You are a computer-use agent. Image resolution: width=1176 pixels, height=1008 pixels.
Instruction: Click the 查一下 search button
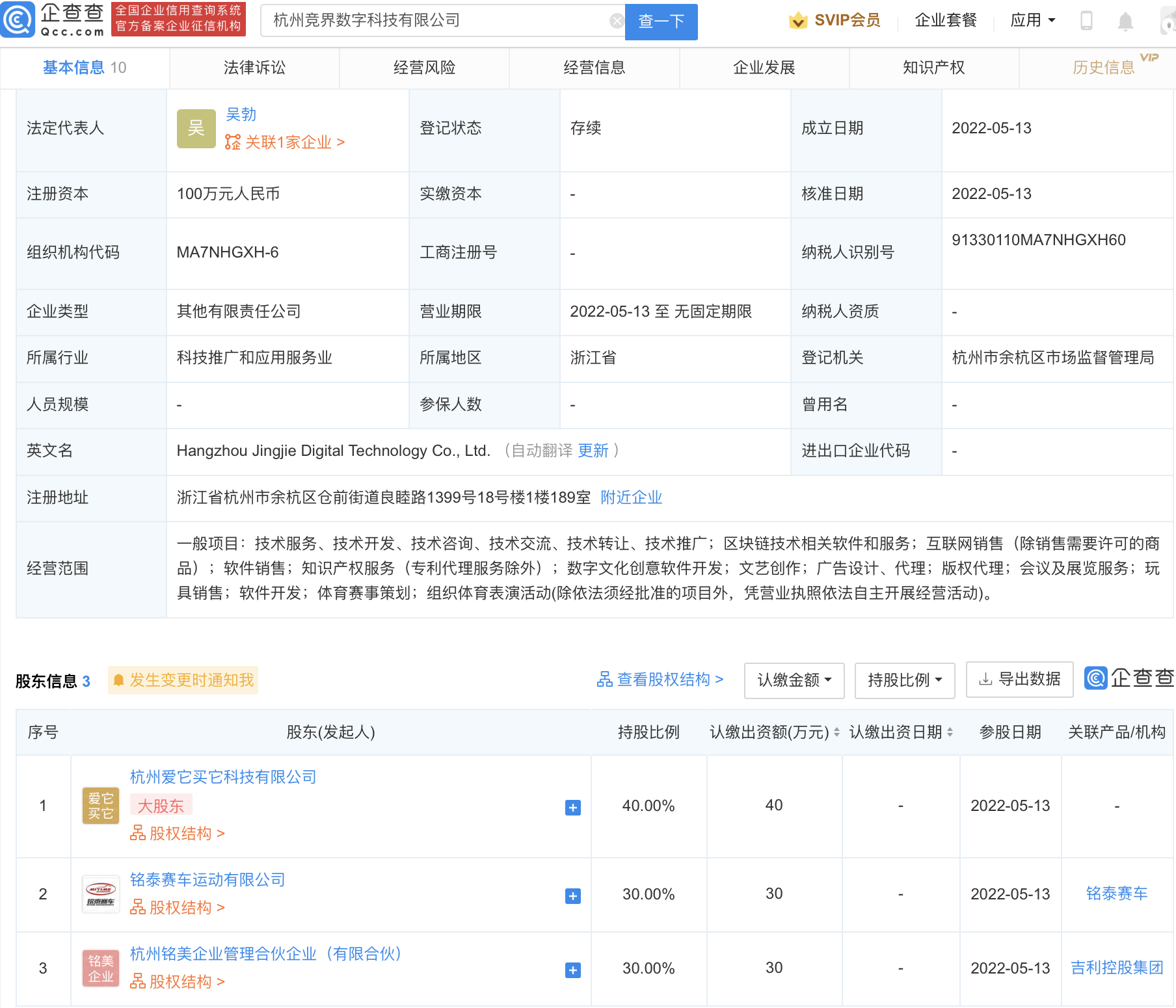point(661,21)
